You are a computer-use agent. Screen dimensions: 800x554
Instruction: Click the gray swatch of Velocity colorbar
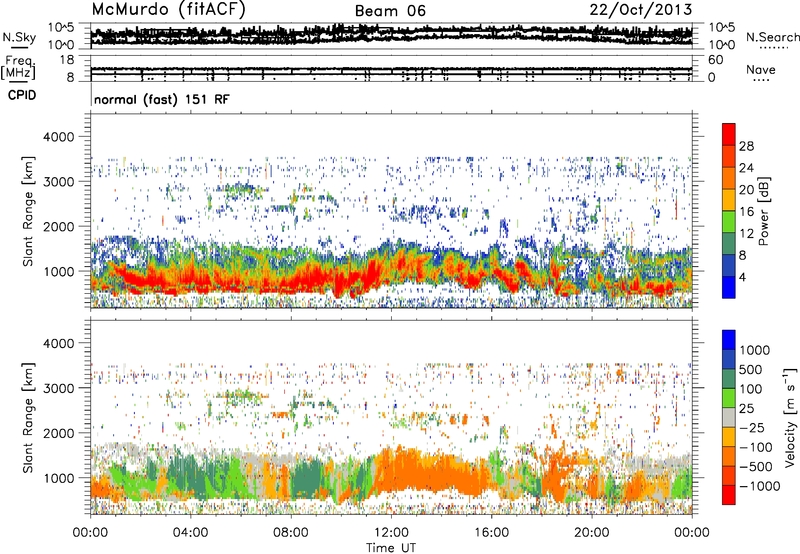(x=729, y=417)
